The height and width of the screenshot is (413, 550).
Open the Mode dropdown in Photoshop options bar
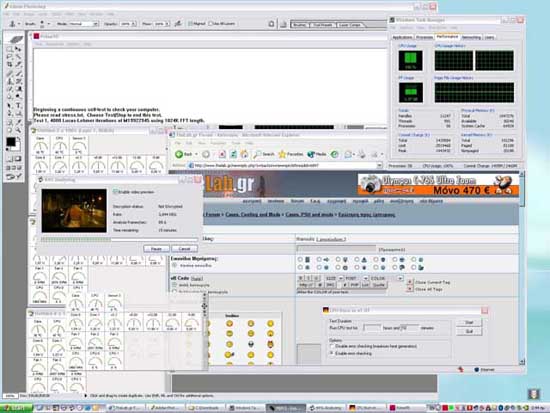click(x=95, y=24)
